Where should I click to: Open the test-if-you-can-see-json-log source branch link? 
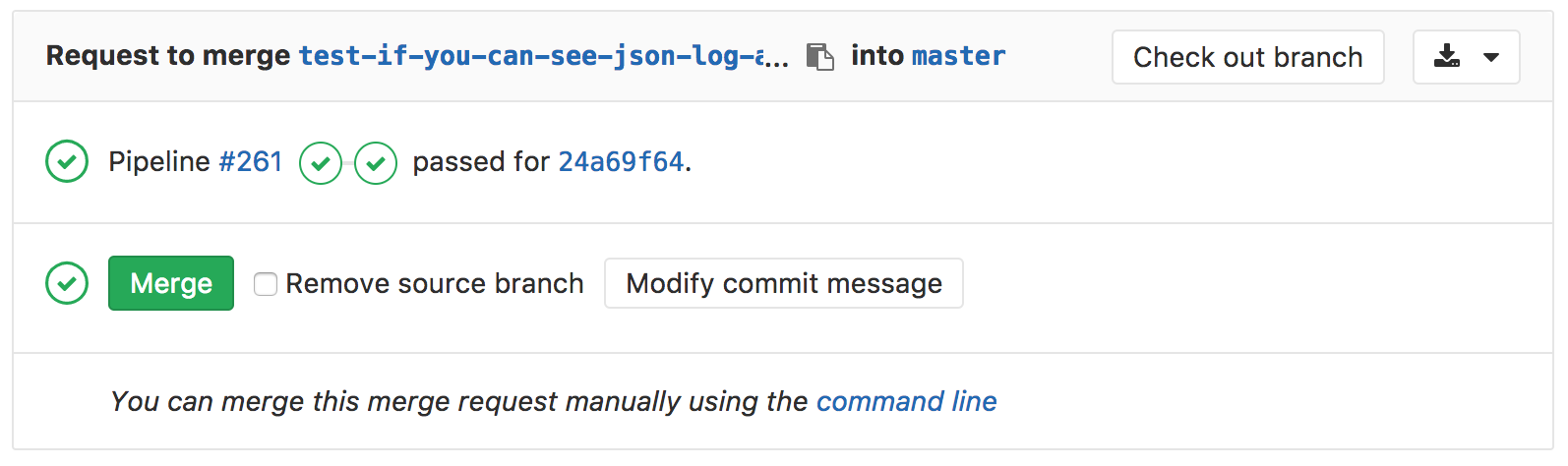point(543,57)
